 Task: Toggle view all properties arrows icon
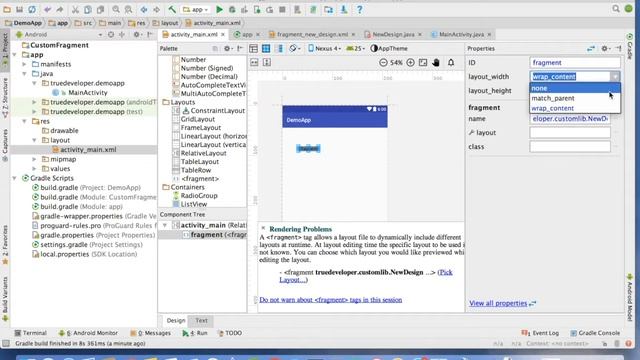tap(591, 49)
